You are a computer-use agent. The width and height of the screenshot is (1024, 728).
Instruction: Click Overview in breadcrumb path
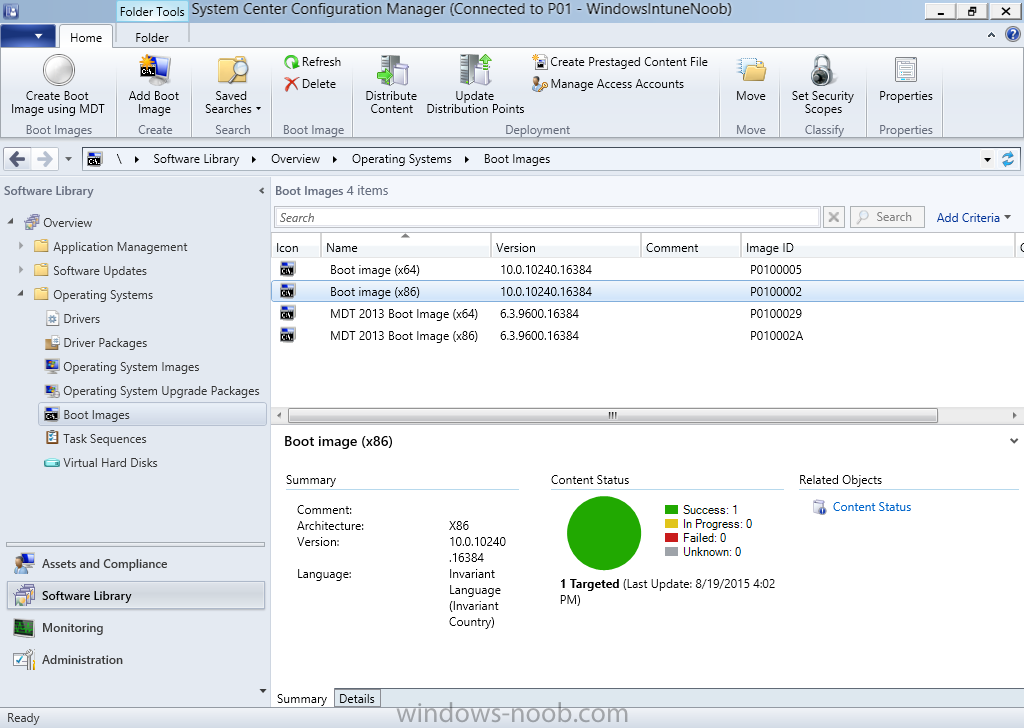coord(295,159)
